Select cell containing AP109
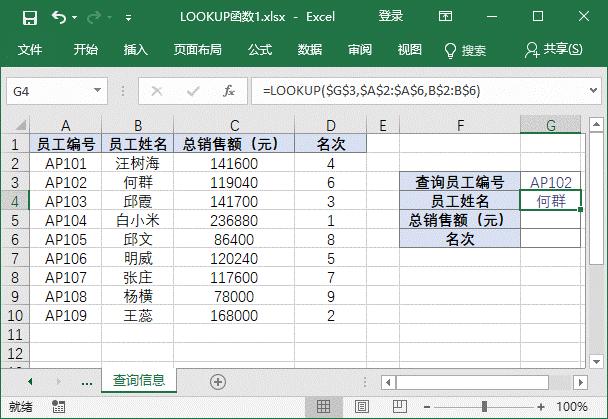This screenshot has width=608, height=419. (x=66, y=316)
